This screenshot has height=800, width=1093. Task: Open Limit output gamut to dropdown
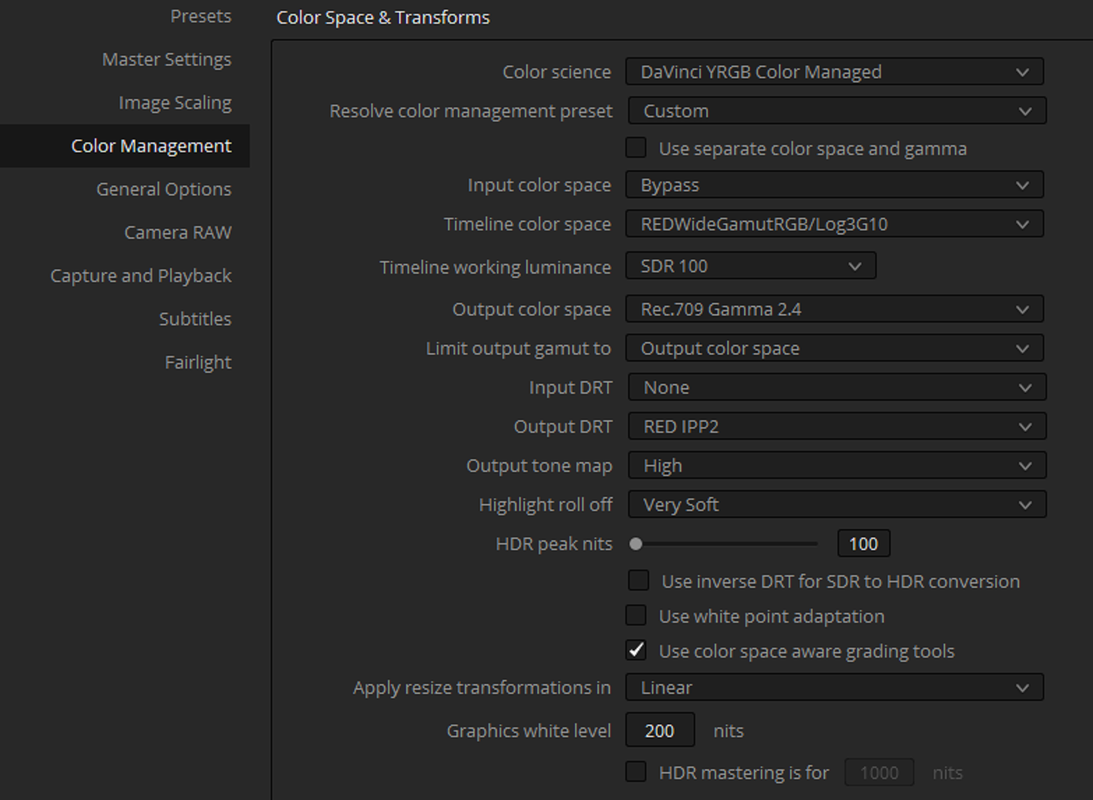(834, 348)
